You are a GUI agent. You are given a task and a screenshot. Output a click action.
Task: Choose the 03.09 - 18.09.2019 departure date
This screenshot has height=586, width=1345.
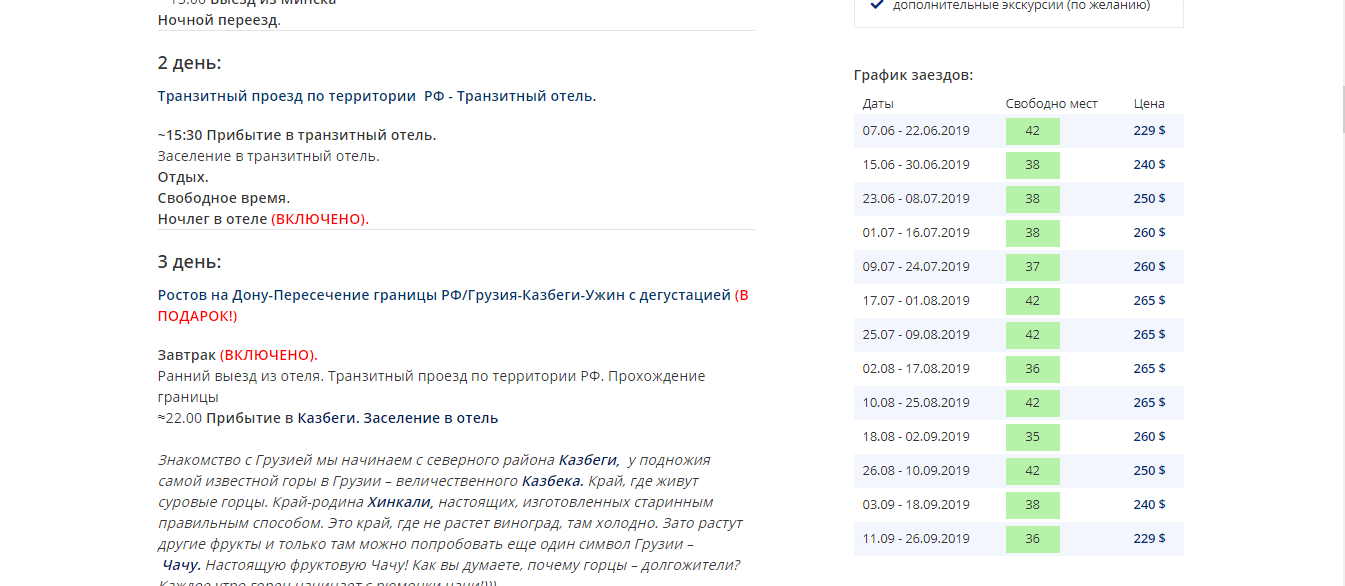coord(916,505)
